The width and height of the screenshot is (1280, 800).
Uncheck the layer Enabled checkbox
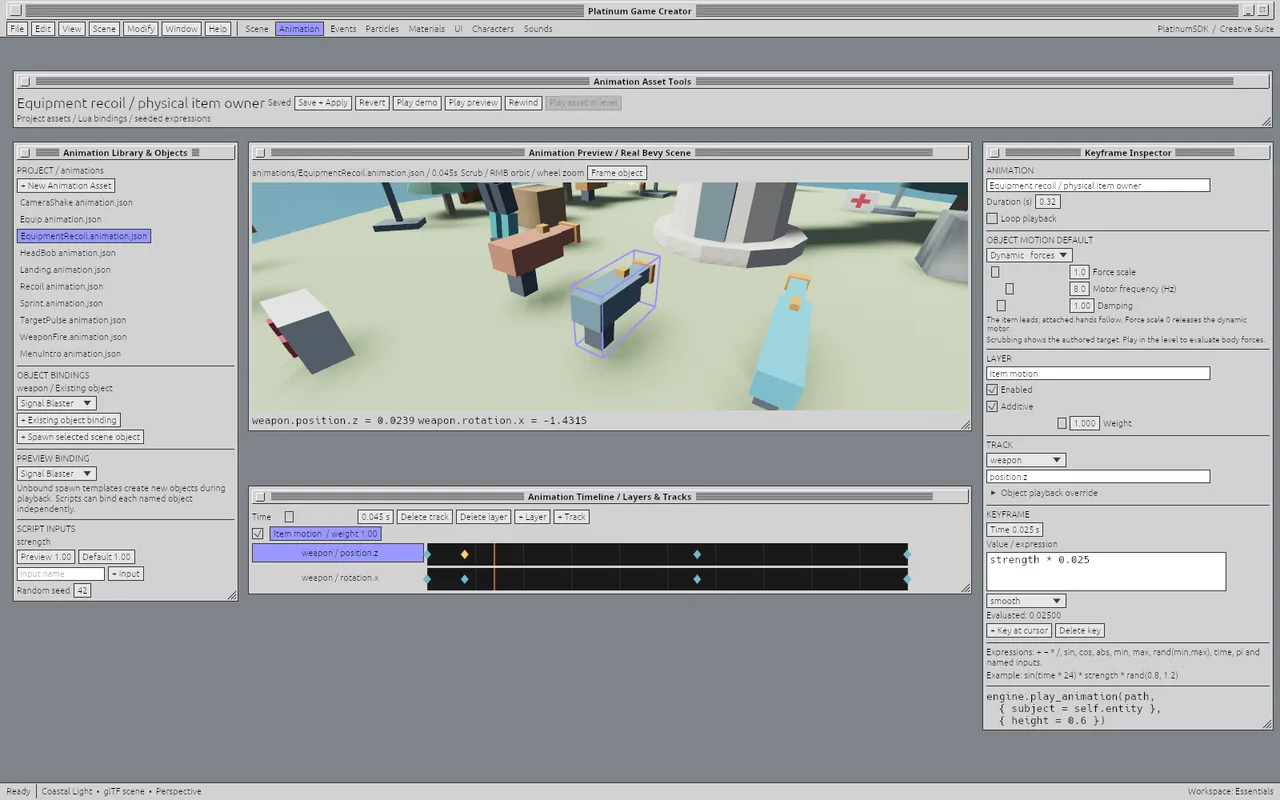tap(992, 390)
